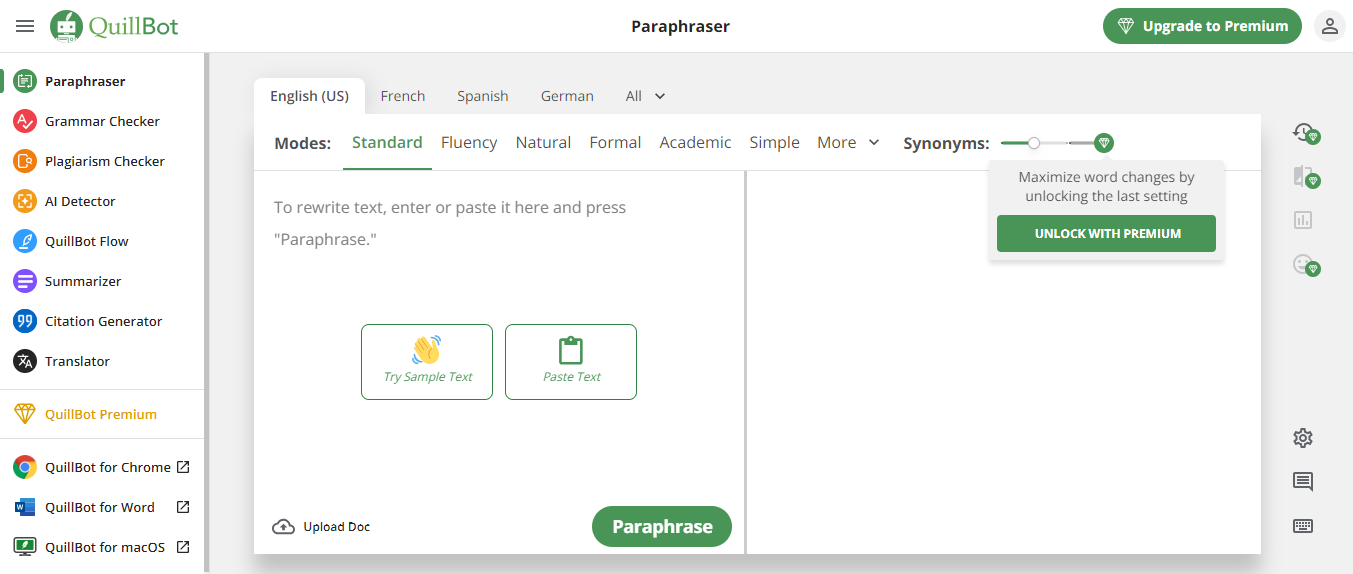Select the Simple mode

point(774,143)
